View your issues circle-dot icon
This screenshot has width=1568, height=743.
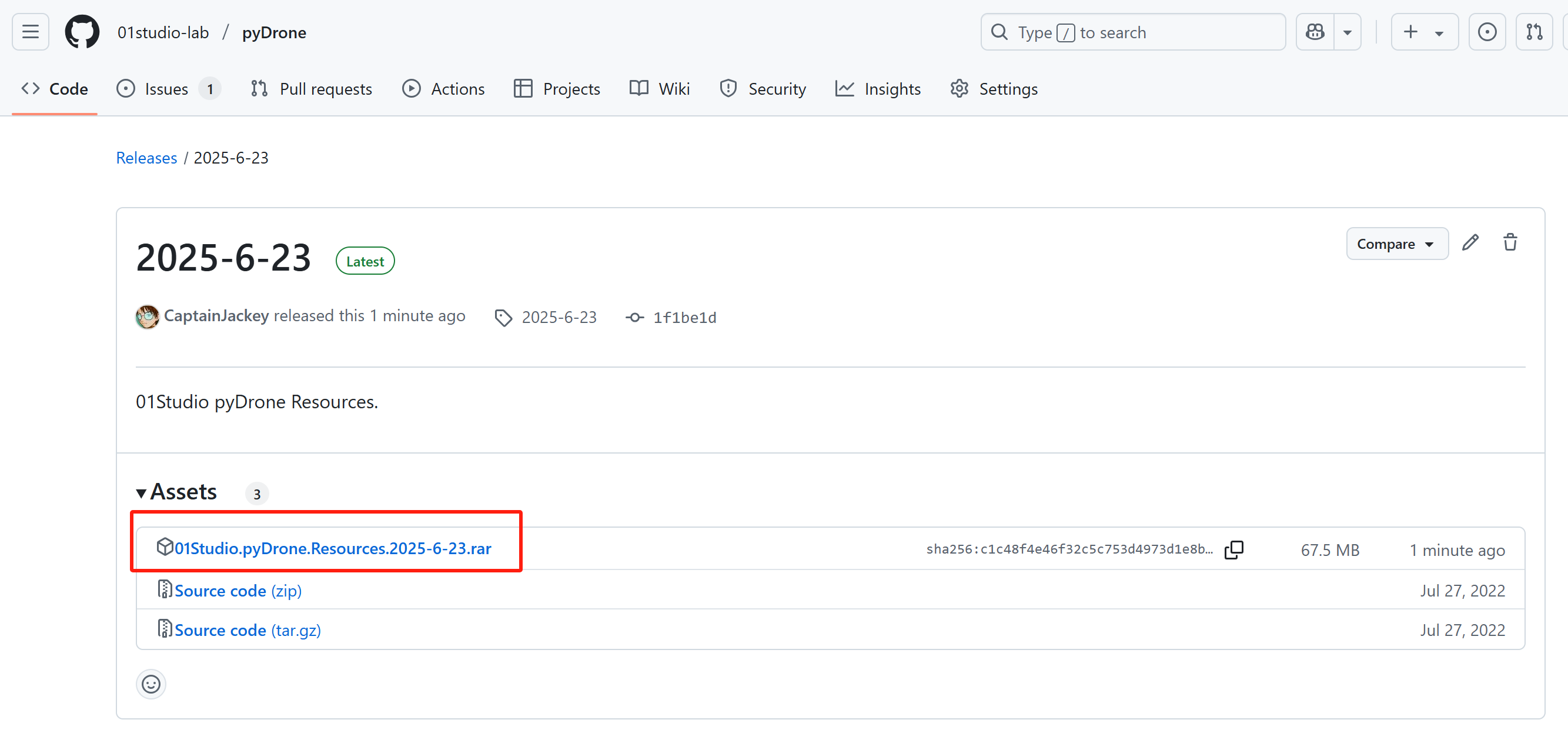click(x=1486, y=32)
